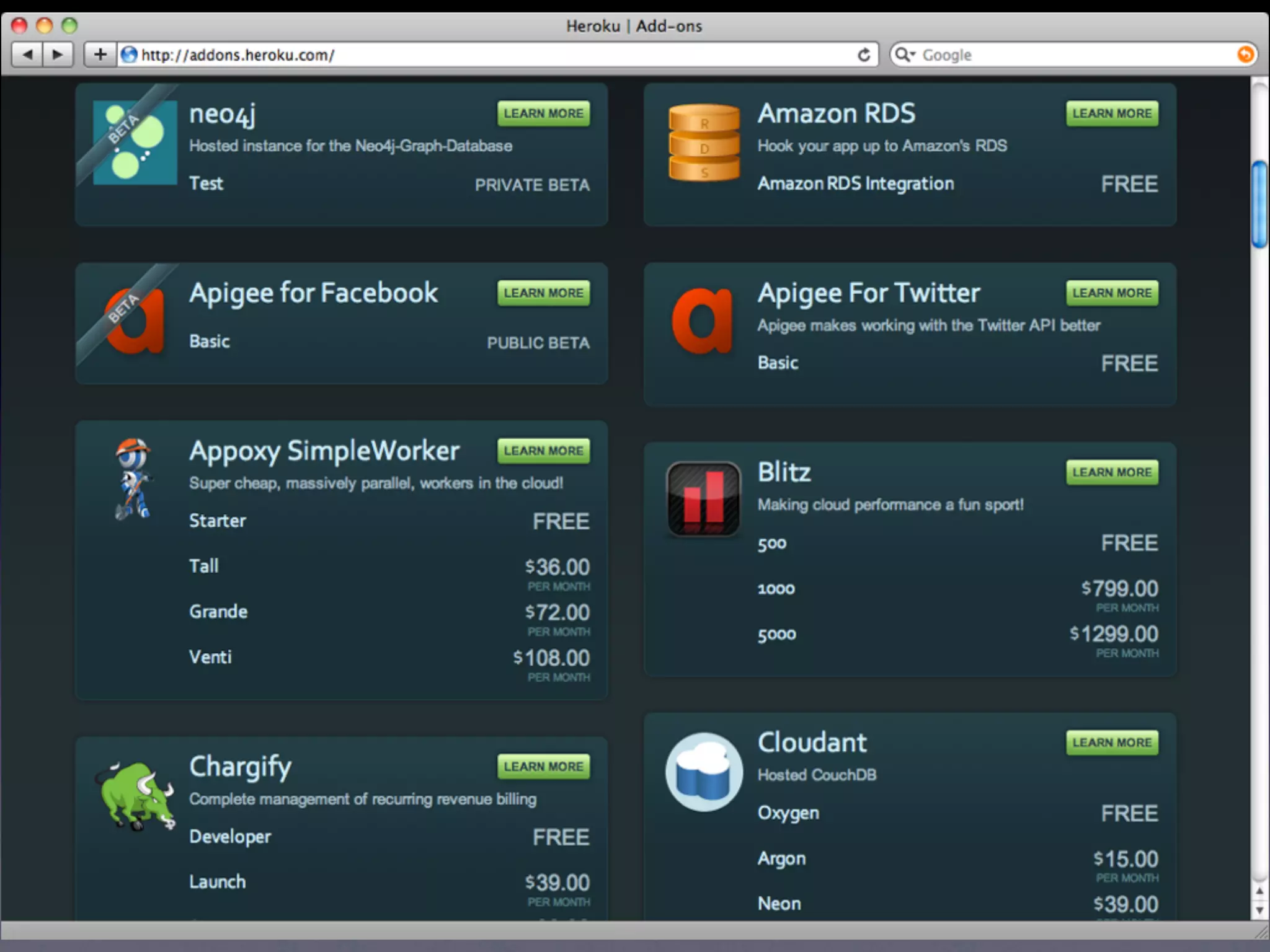Image resolution: width=1270 pixels, height=952 pixels.
Task: Open the Chargify add-on title link
Action: click(240, 767)
